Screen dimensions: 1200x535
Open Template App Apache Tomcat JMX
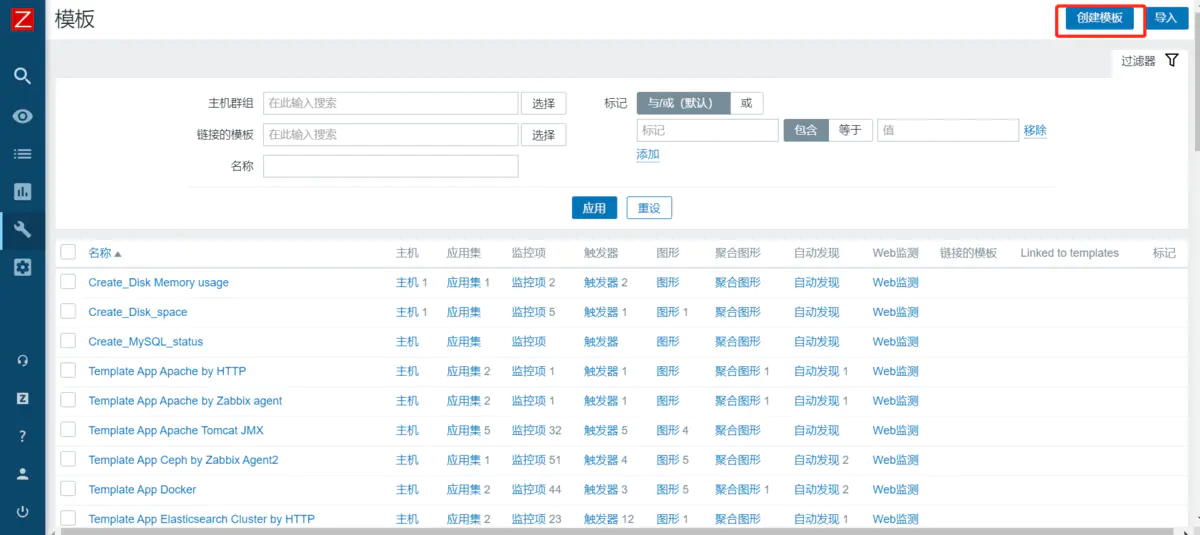(176, 431)
